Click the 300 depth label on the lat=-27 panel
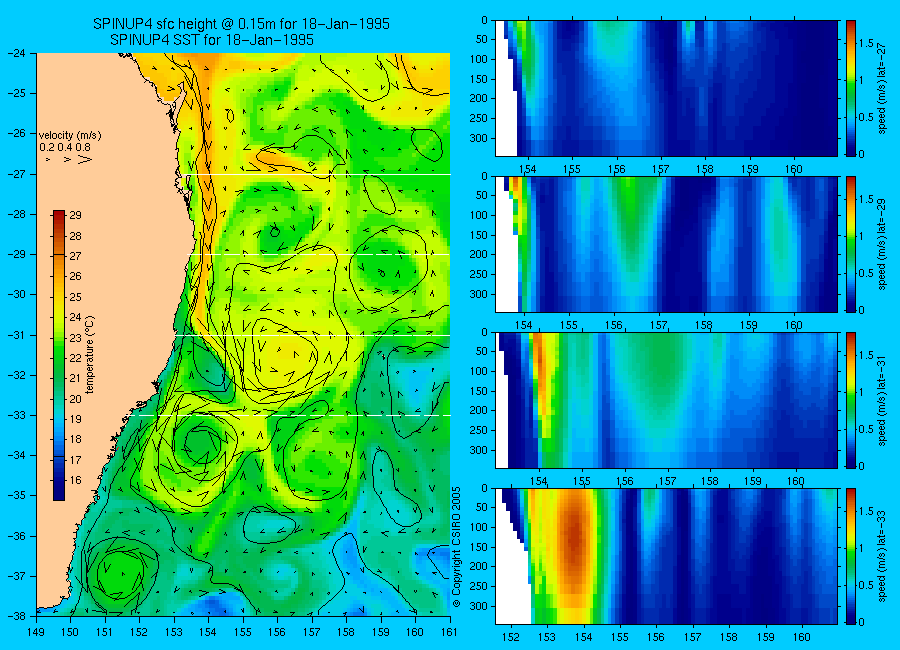Image resolution: width=900 pixels, height=650 pixels. [480, 138]
